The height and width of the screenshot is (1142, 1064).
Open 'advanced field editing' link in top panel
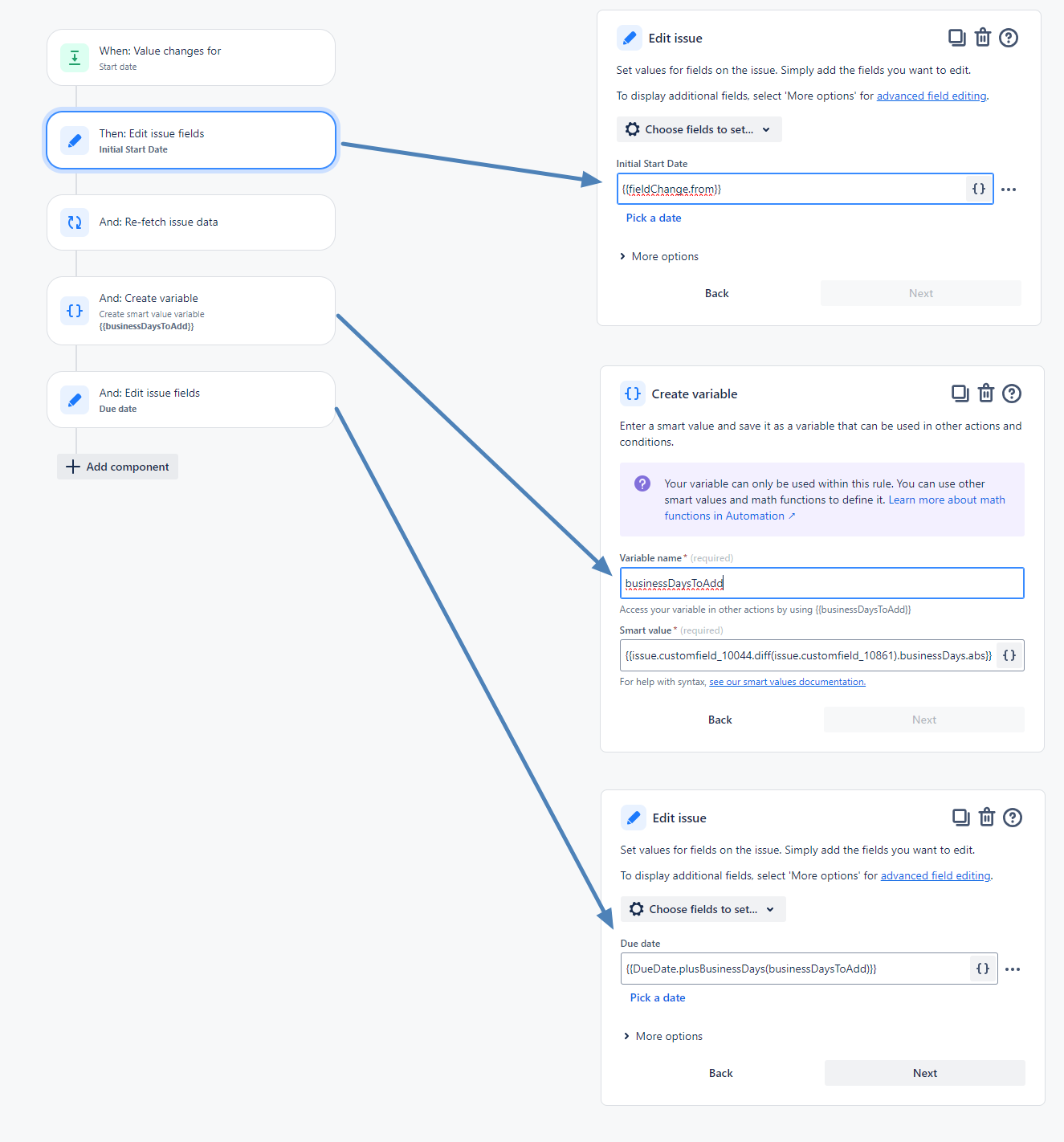tap(932, 96)
